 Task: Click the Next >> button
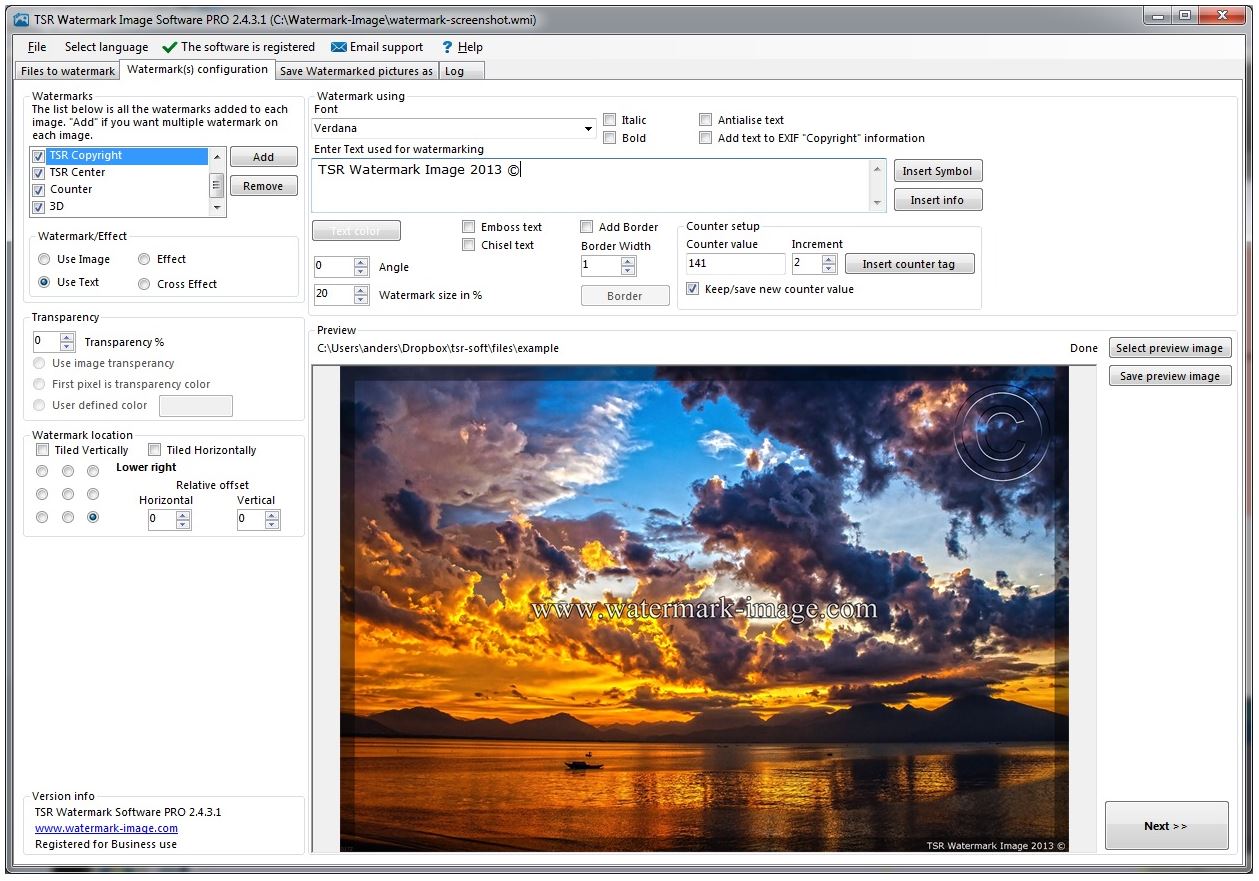[x=1166, y=826]
